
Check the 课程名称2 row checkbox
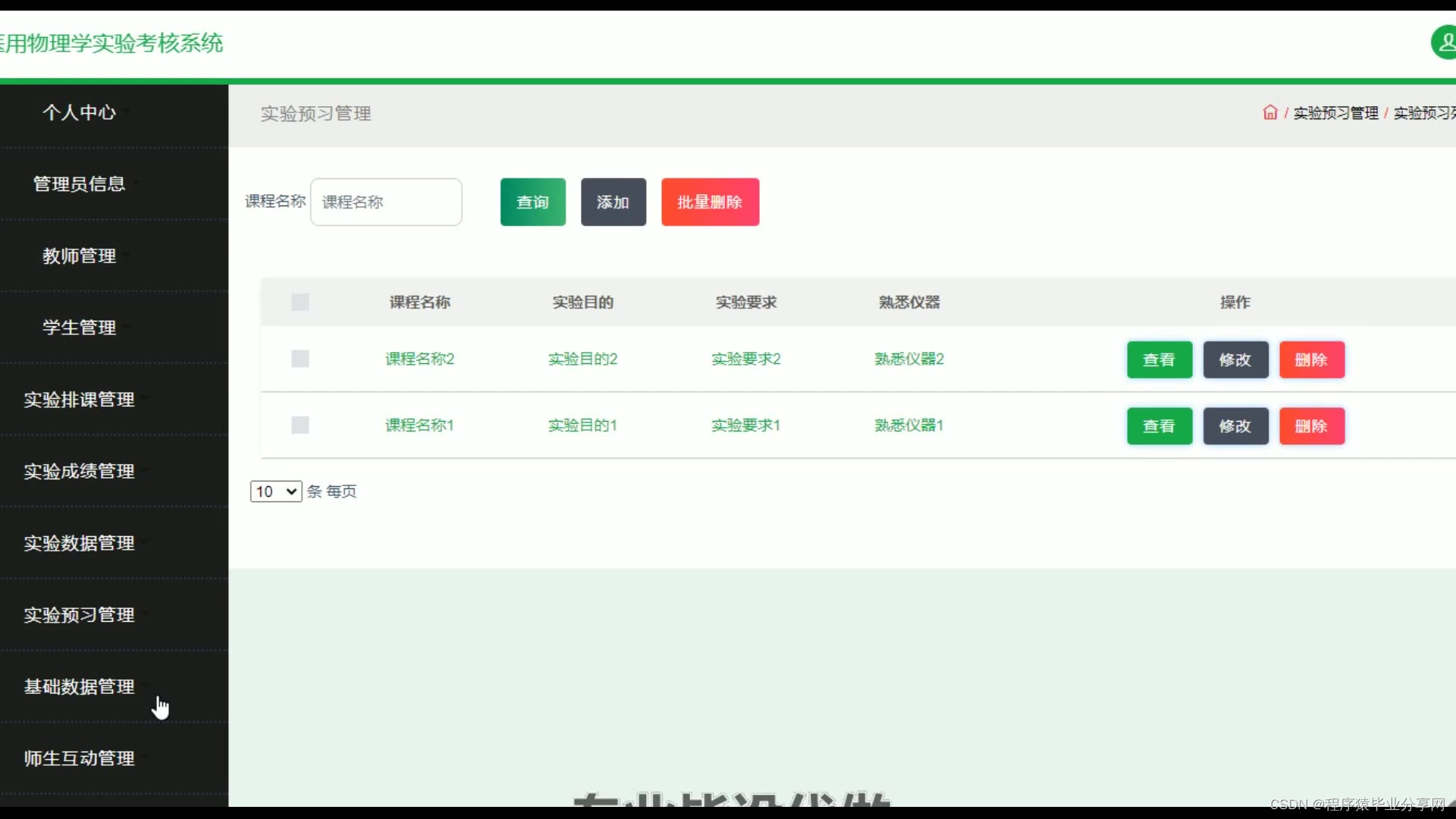[300, 359]
